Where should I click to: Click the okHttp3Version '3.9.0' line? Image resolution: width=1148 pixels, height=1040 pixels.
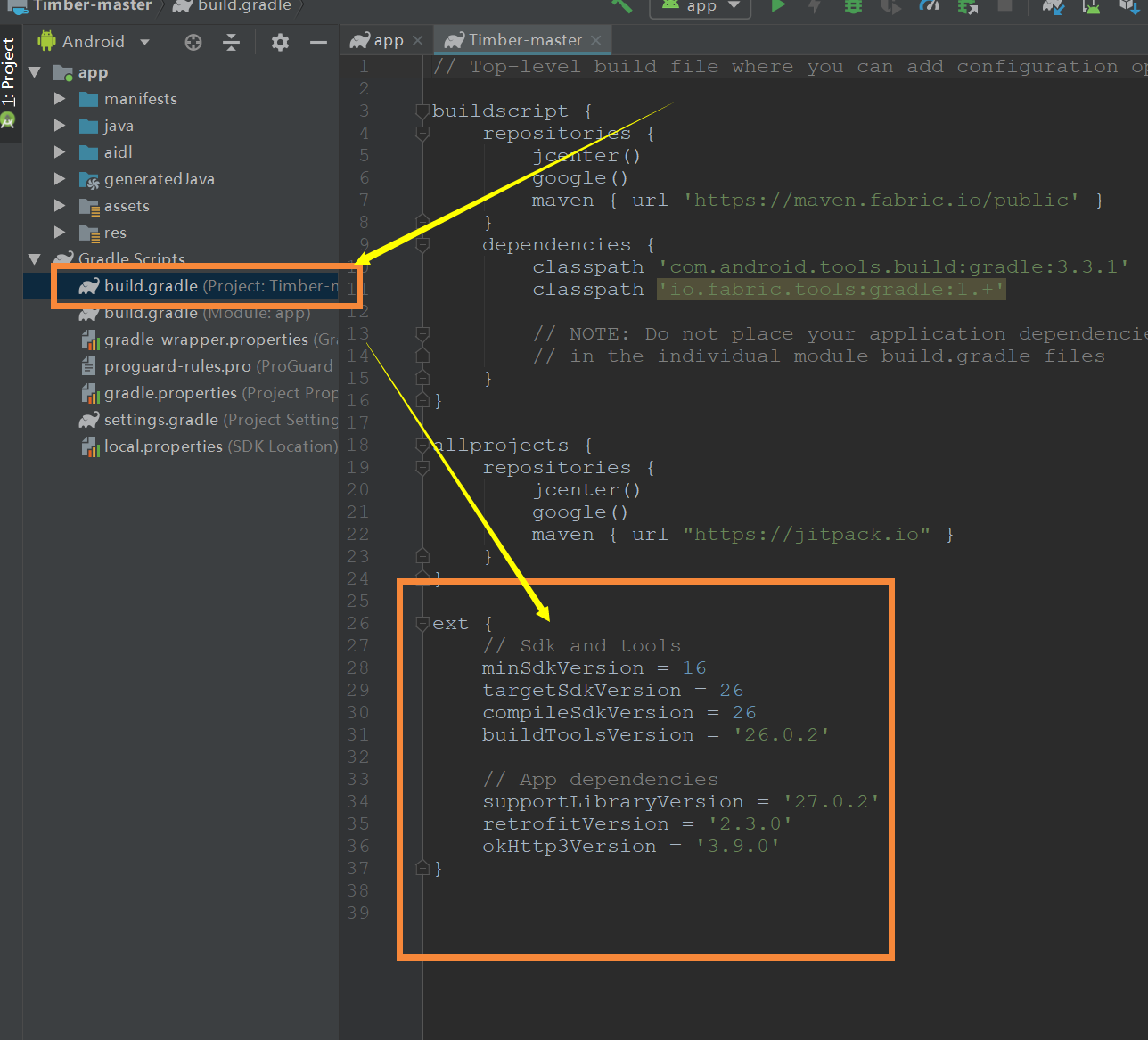[x=631, y=847]
